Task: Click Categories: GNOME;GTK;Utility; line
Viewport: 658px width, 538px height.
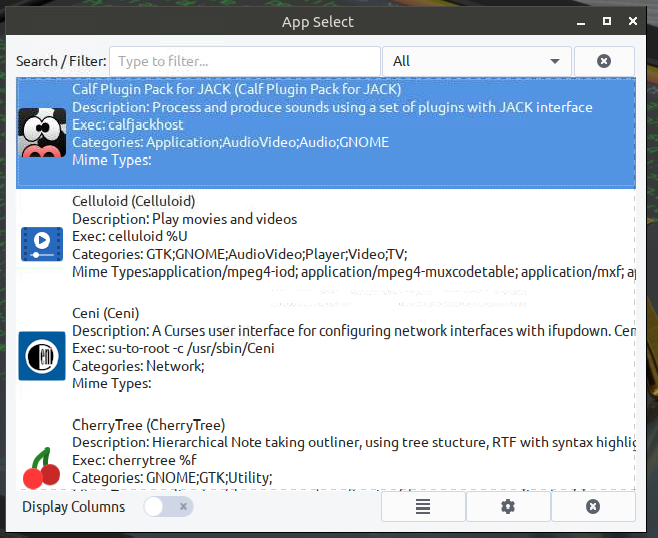Action: (x=172, y=478)
